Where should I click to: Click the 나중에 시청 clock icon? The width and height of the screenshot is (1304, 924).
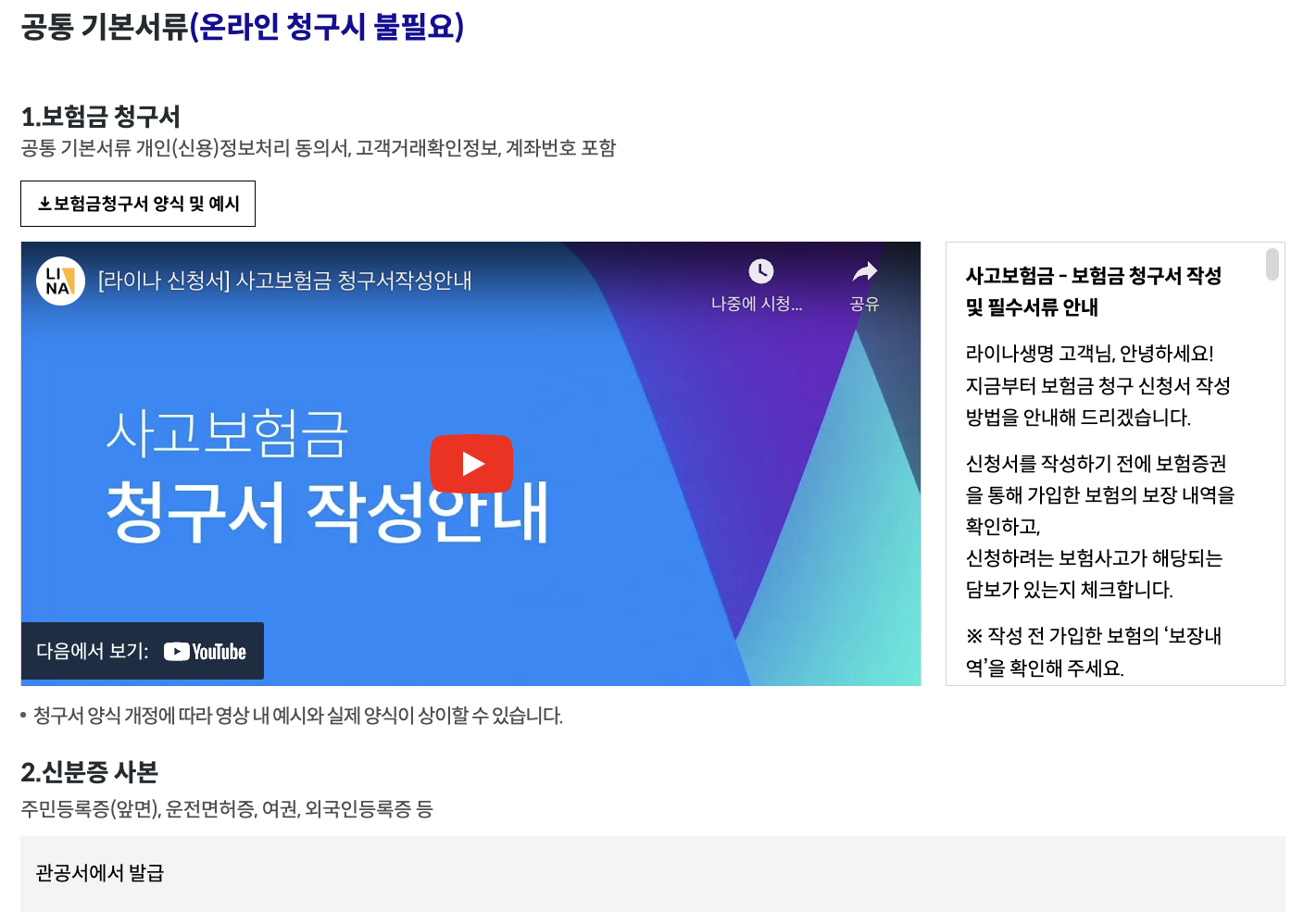point(760,271)
